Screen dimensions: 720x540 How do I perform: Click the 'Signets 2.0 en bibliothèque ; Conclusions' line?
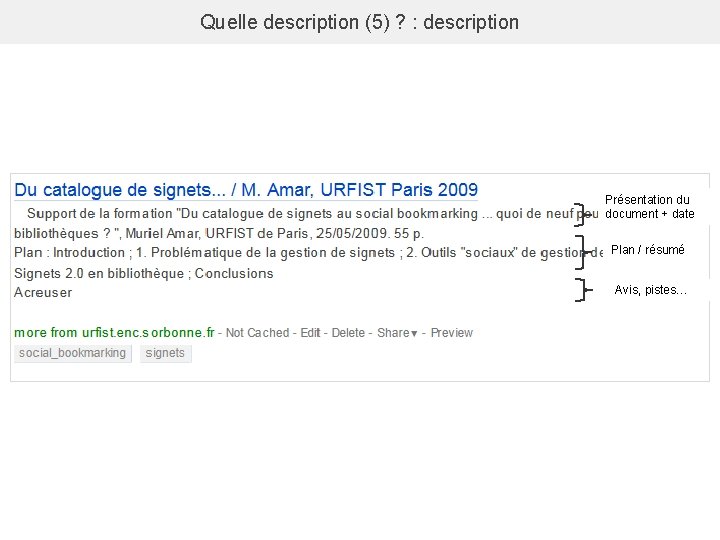pyautogui.click(x=144, y=273)
